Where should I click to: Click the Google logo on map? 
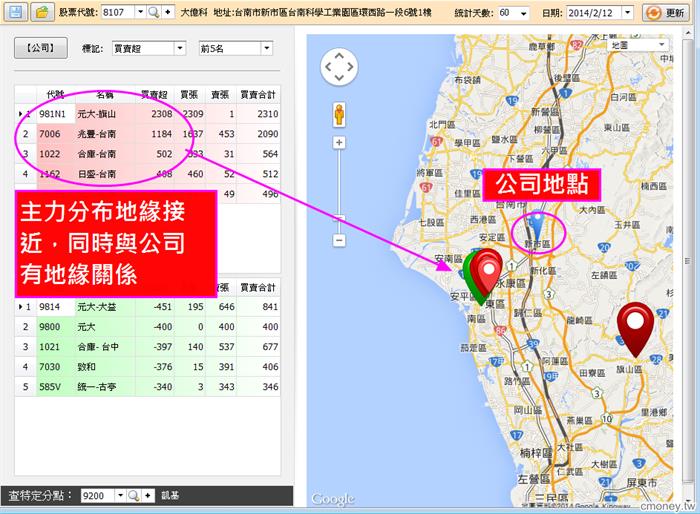point(333,498)
